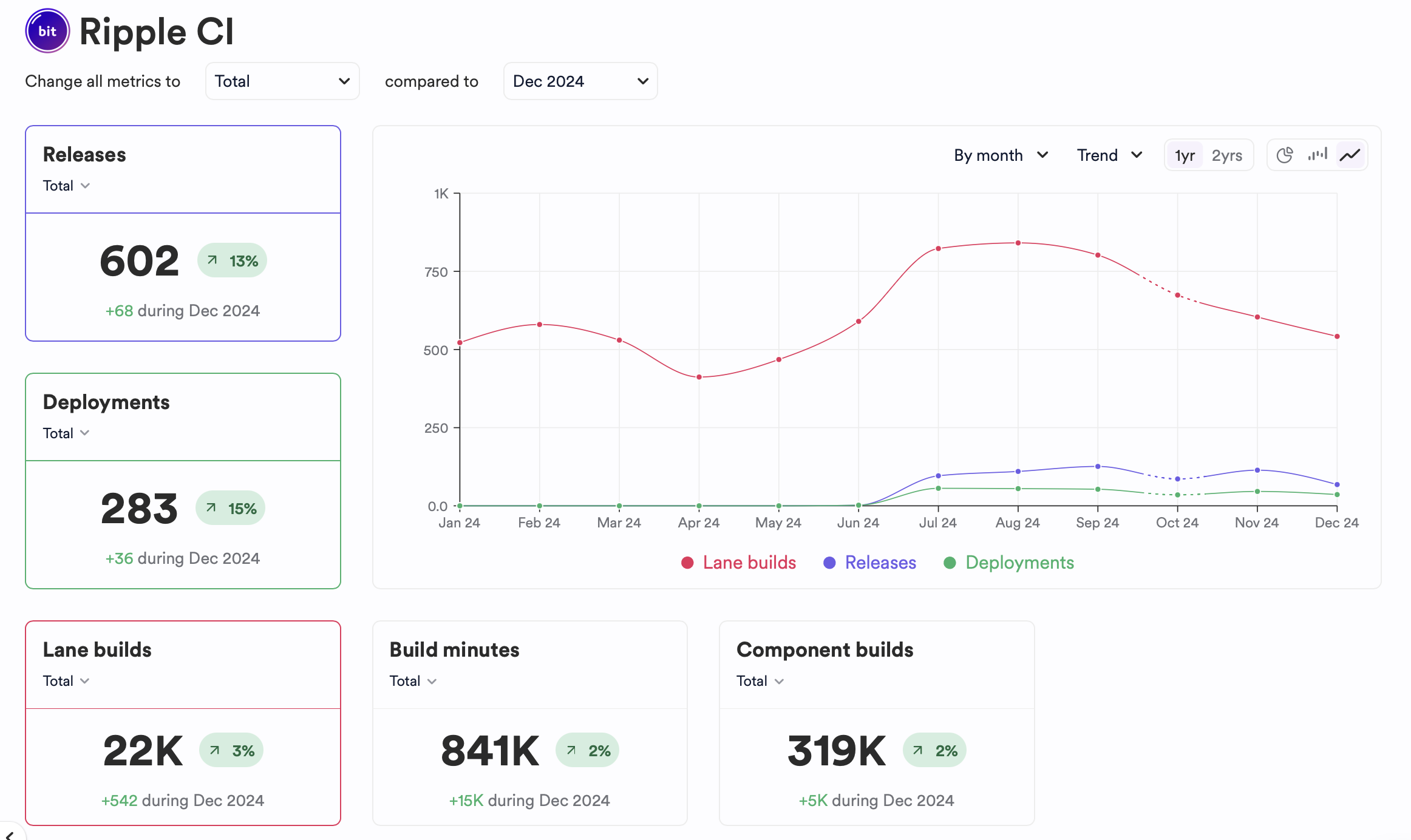Screen dimensions: 1411x840
Task: Click the Build minutes 2% badge
Action: tap(588, 750)
